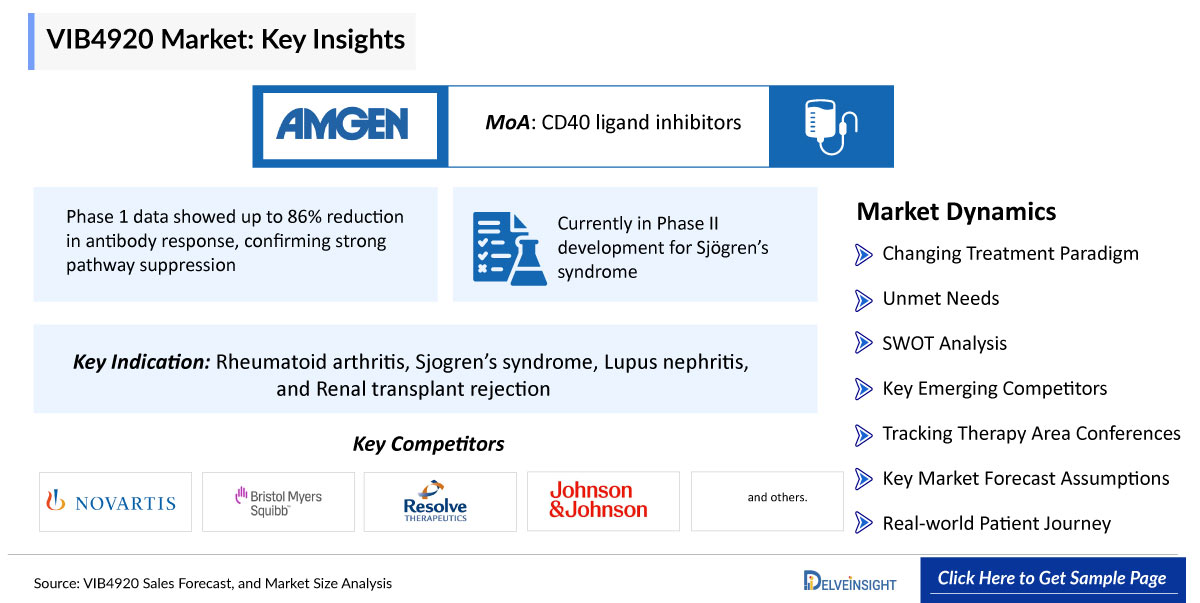The width and height of the screenshot is (1200, 603).
Task: Click the IV infusion bag icon
Action: (x=831, y=126)
